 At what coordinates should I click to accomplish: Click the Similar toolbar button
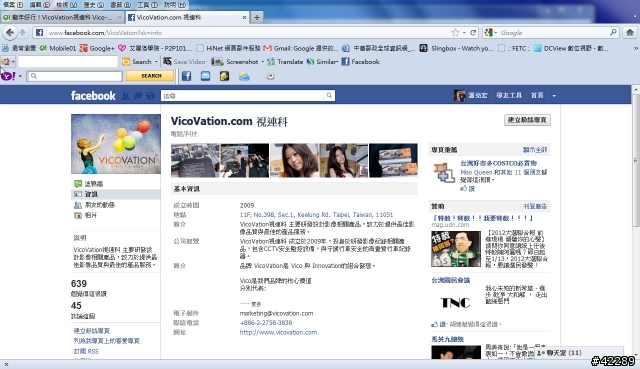(322, 62)
